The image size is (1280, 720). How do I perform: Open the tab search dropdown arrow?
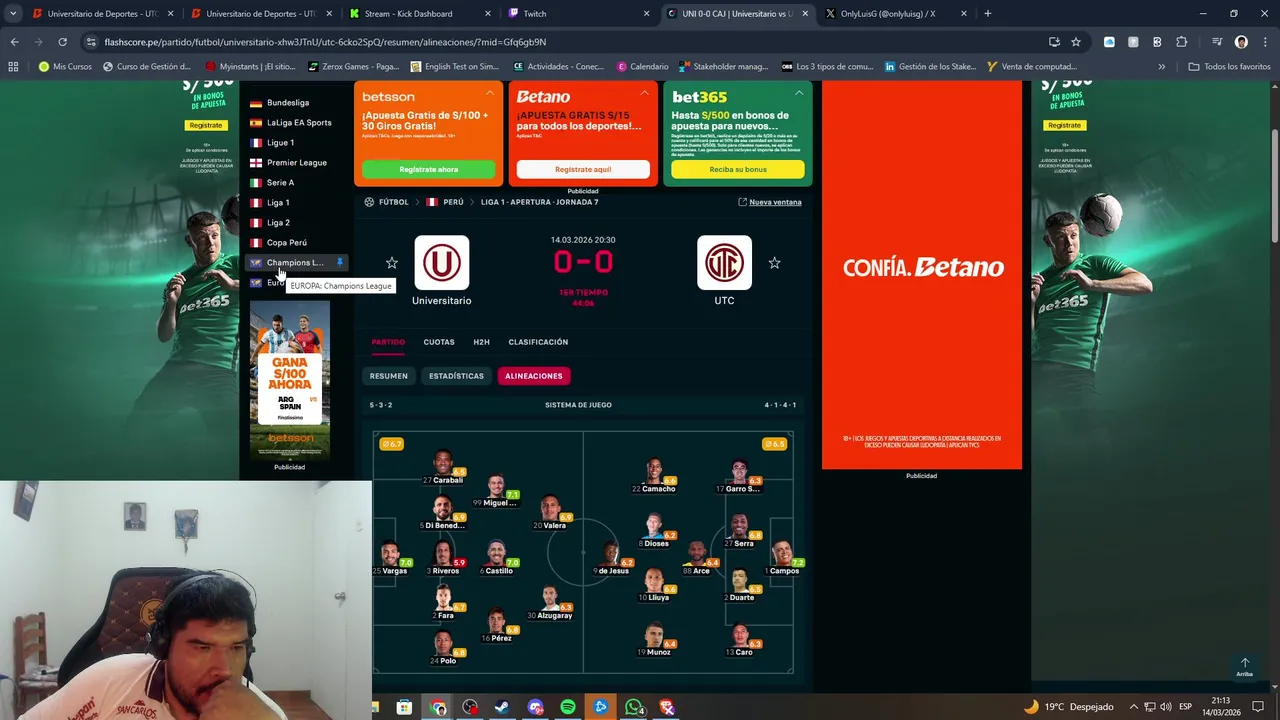pyautogui.click(x=13, y=13)
